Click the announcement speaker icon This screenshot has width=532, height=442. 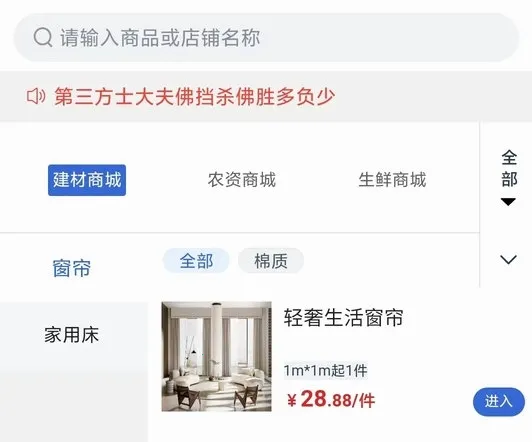tap(36, 96)
